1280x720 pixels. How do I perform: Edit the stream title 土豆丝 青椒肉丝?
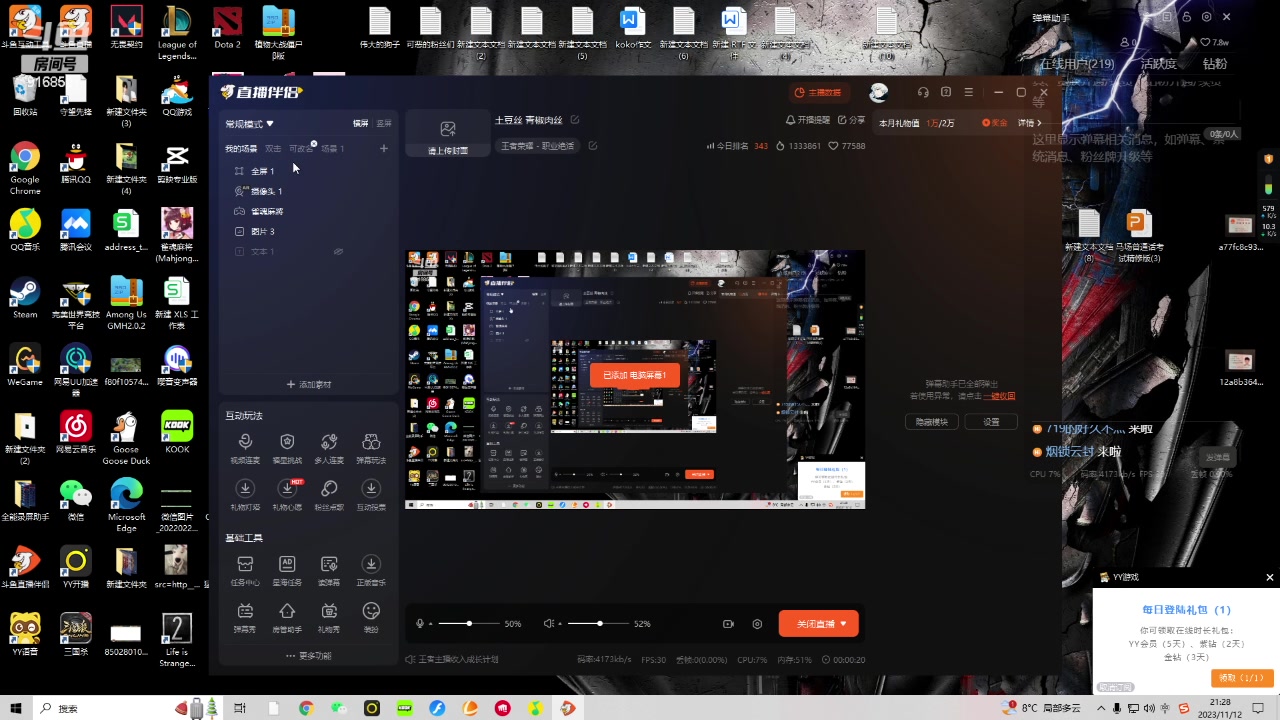tap(575, 120)
